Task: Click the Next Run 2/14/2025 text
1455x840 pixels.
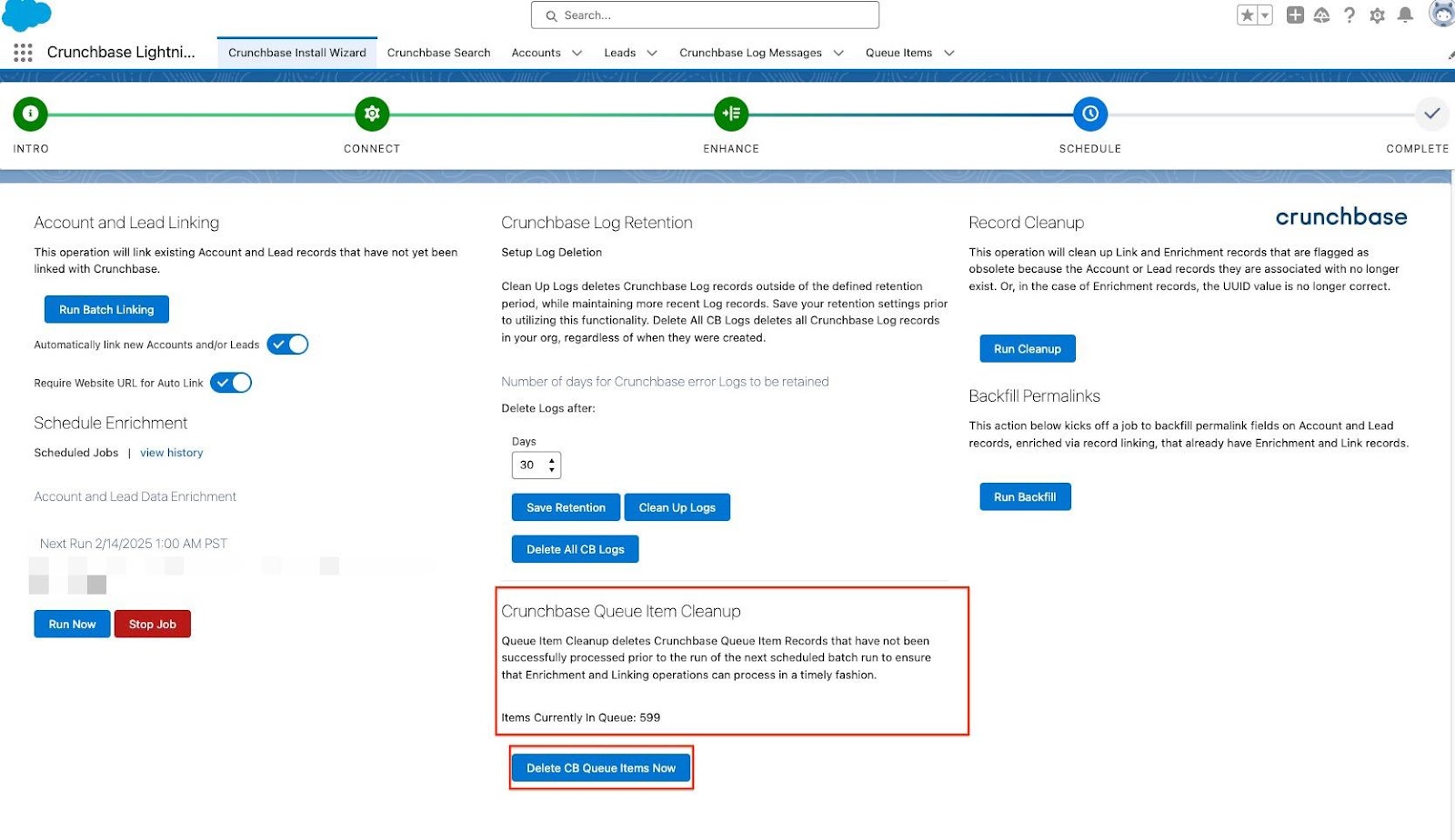Action: click(133, 544)
